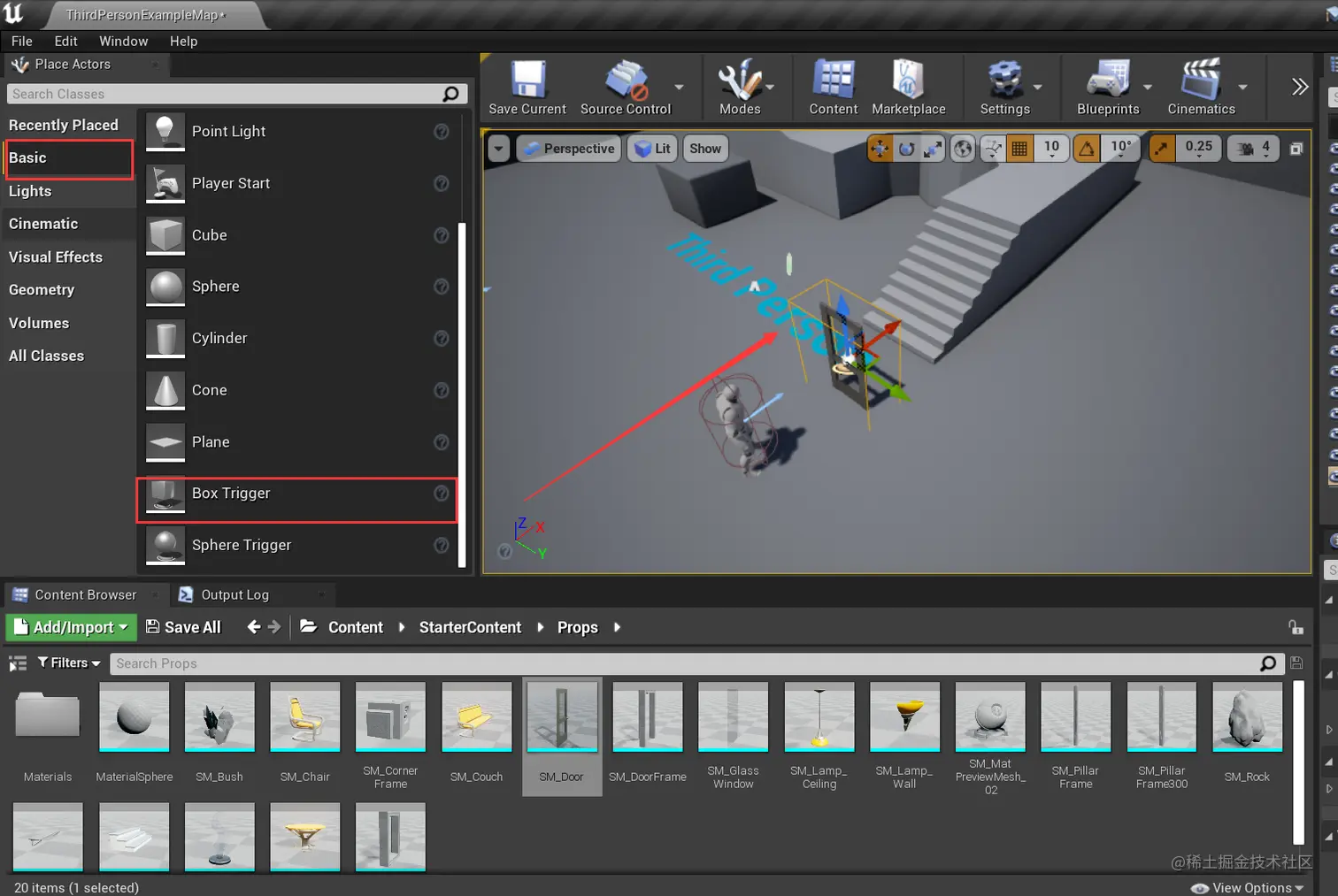The height and width of the screenshot is (896, 1338).
Task: Open the rotation snap value 10° dropdown
Action: (x=1120, y=149)
